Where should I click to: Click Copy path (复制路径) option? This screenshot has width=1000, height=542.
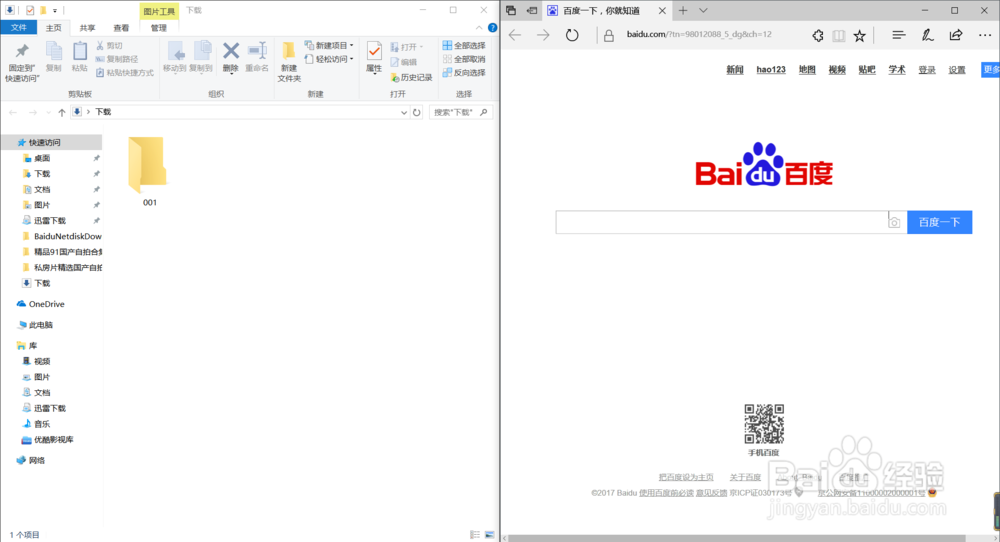pos(117,59)
